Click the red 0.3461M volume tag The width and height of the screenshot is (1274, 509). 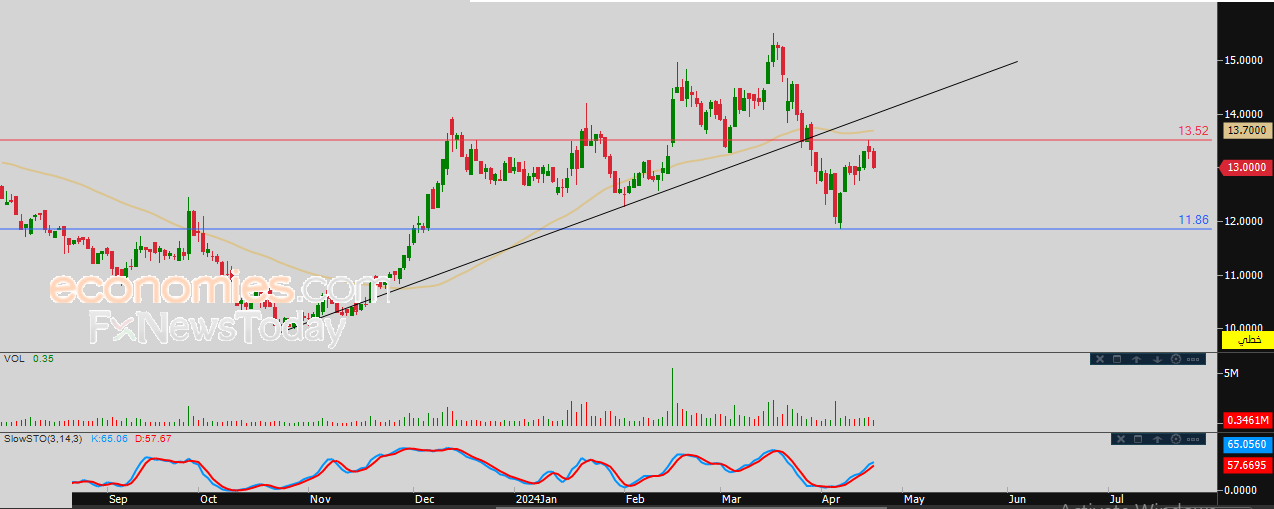click(x=1247, y=420)
